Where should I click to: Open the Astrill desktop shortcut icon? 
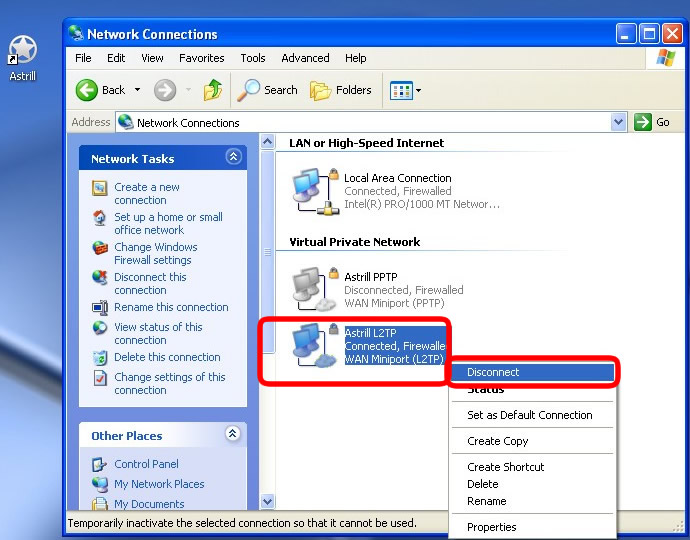pos(22,51)
